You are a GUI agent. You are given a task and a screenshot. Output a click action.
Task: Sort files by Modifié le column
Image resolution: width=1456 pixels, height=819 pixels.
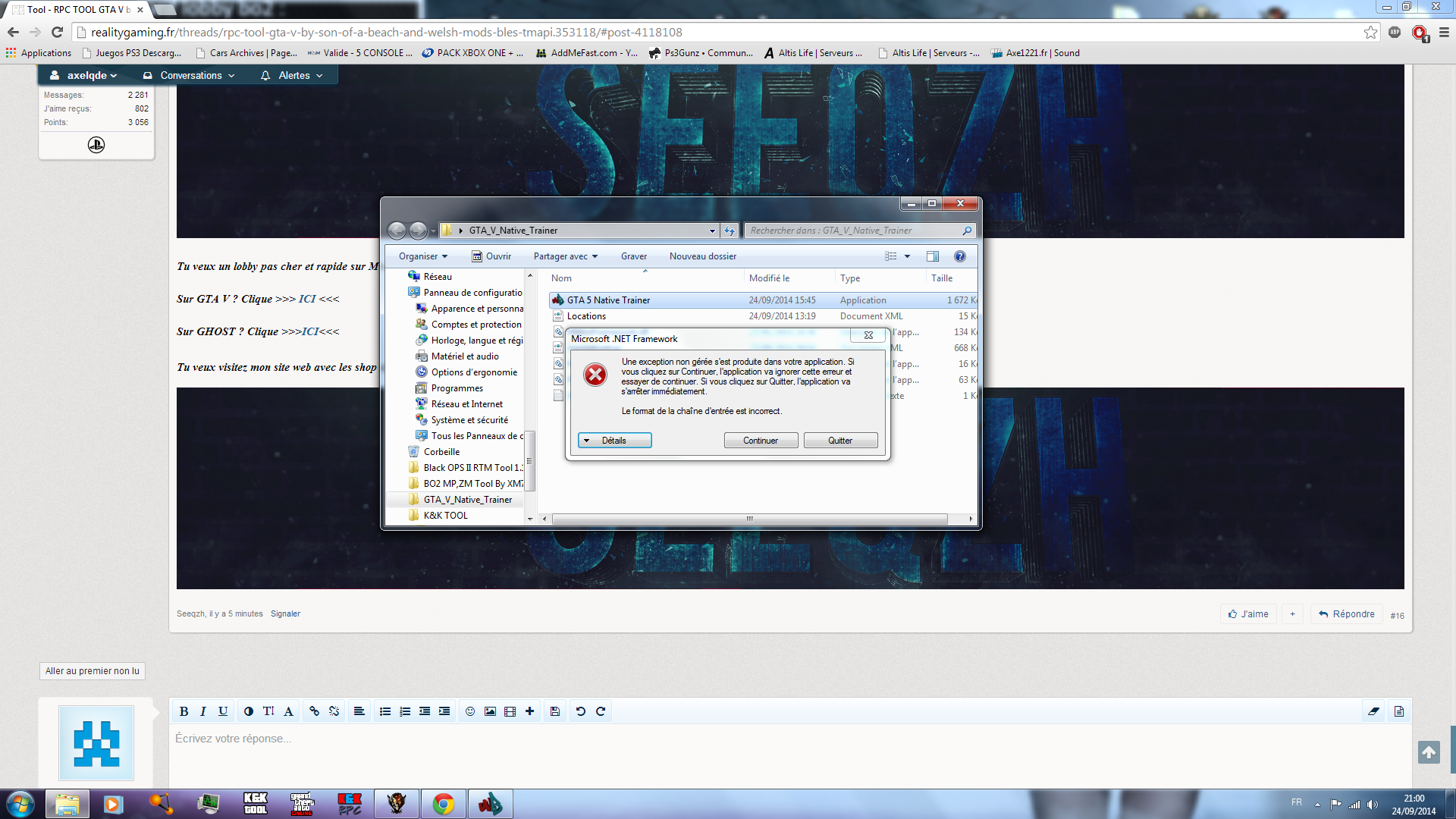(789, 278)
